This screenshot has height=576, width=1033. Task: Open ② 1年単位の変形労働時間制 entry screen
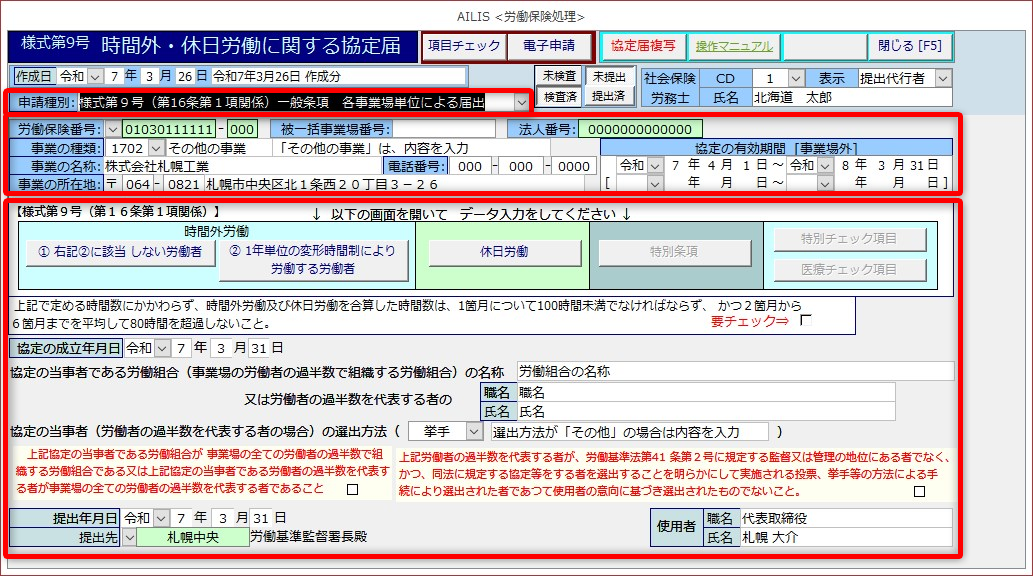pyautogui.click(x=313, y=260)
